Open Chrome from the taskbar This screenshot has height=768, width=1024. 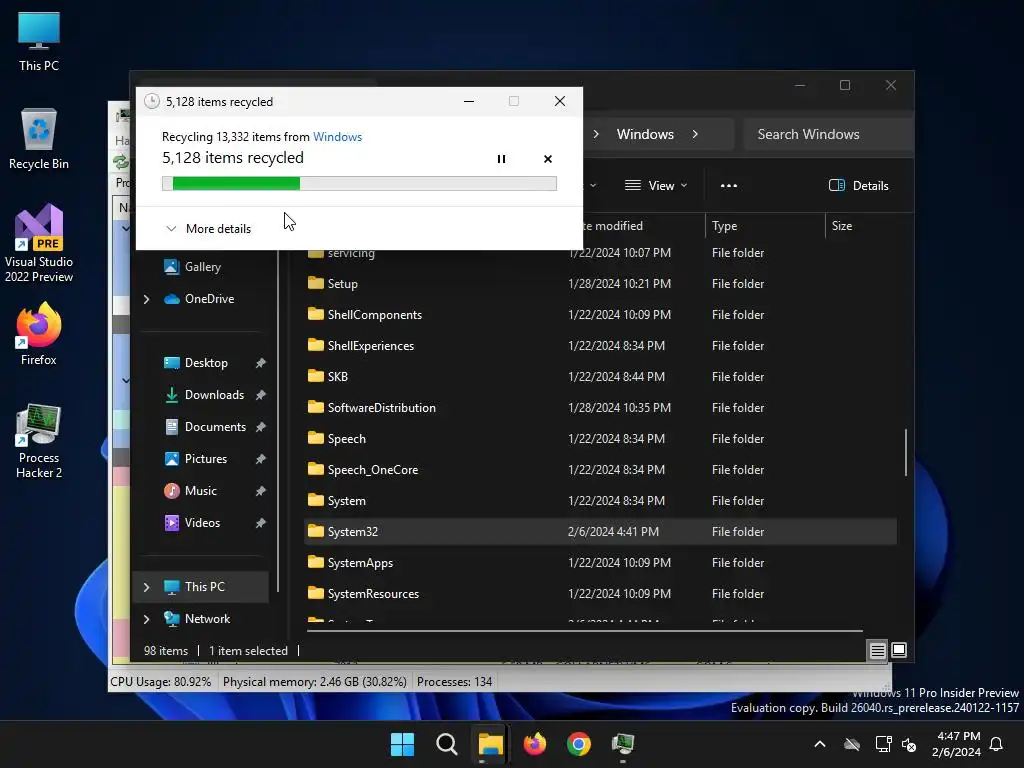[x=579, y=744]
